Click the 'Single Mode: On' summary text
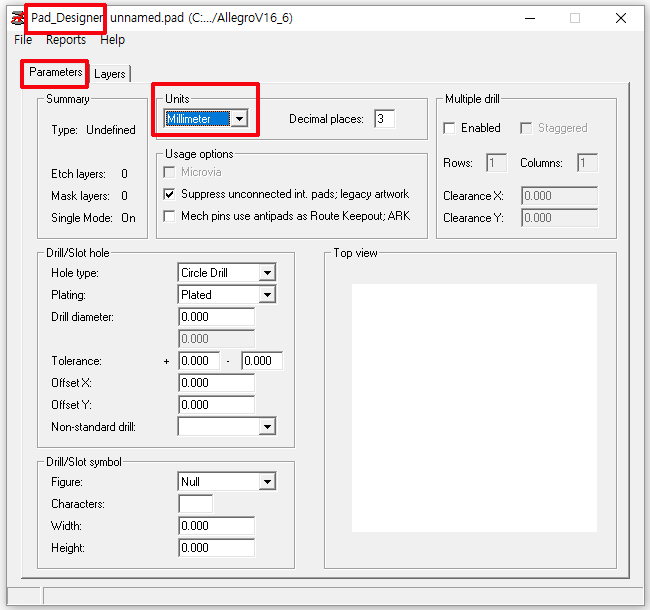Image resolution: width=650 pixels, height=610 pixels. (93, 218)
